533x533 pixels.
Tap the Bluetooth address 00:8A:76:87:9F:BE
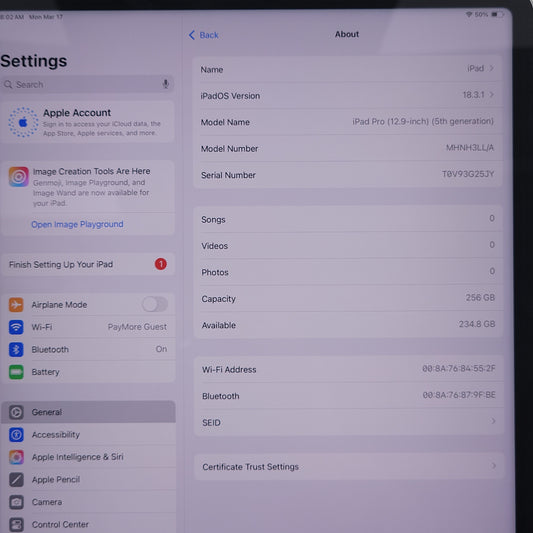459,395
